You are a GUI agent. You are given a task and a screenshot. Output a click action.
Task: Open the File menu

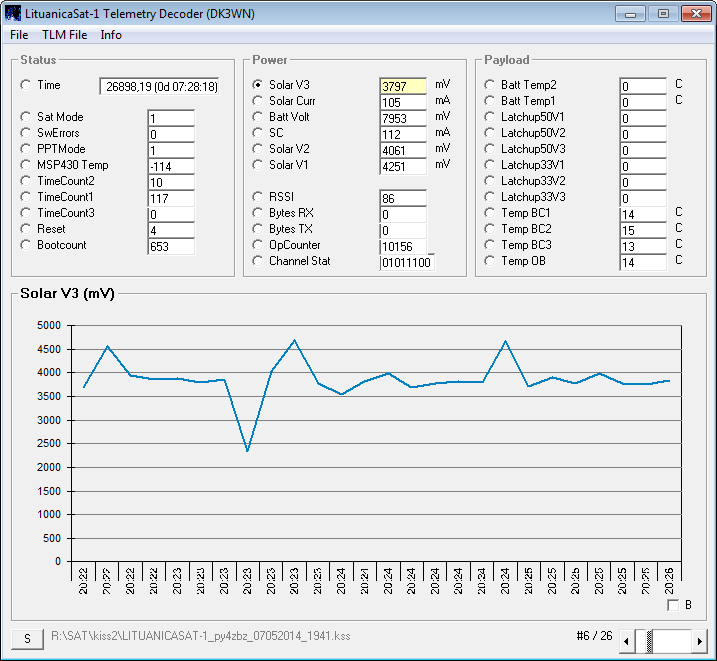[x=19, y=35]
